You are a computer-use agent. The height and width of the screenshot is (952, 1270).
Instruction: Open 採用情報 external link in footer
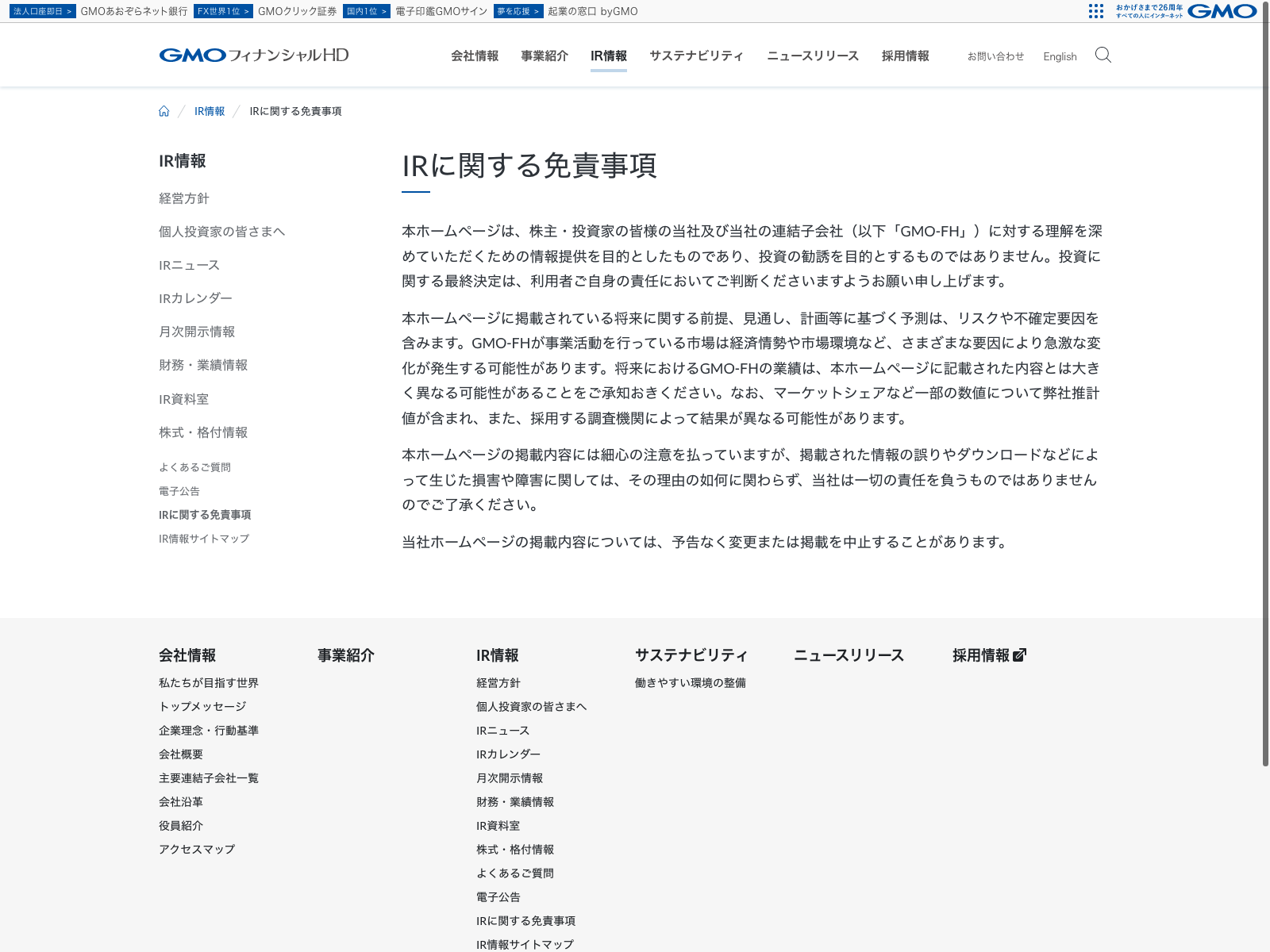(x=989, y=655)
